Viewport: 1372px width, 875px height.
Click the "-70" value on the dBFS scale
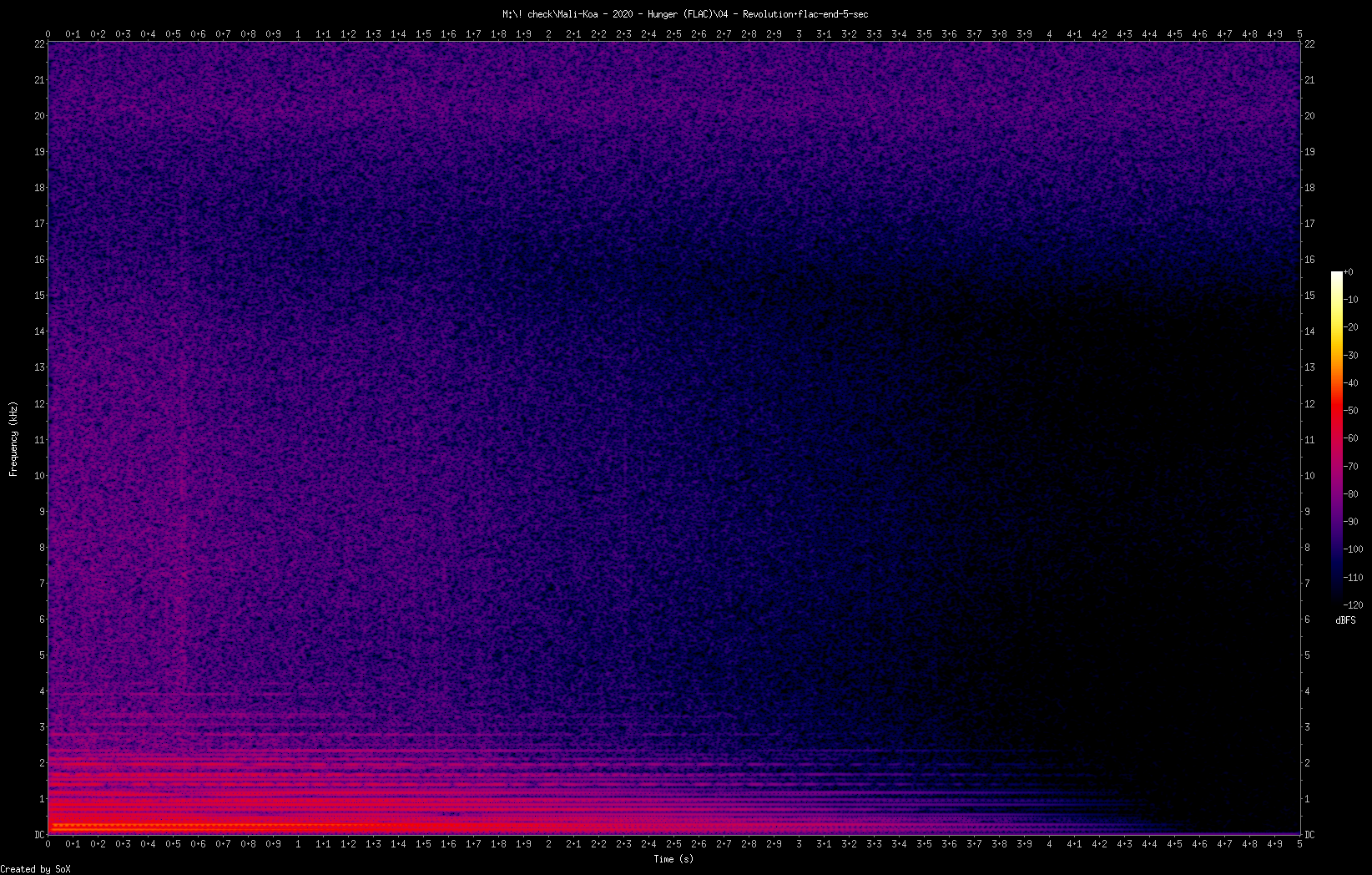click(1351, 467)
